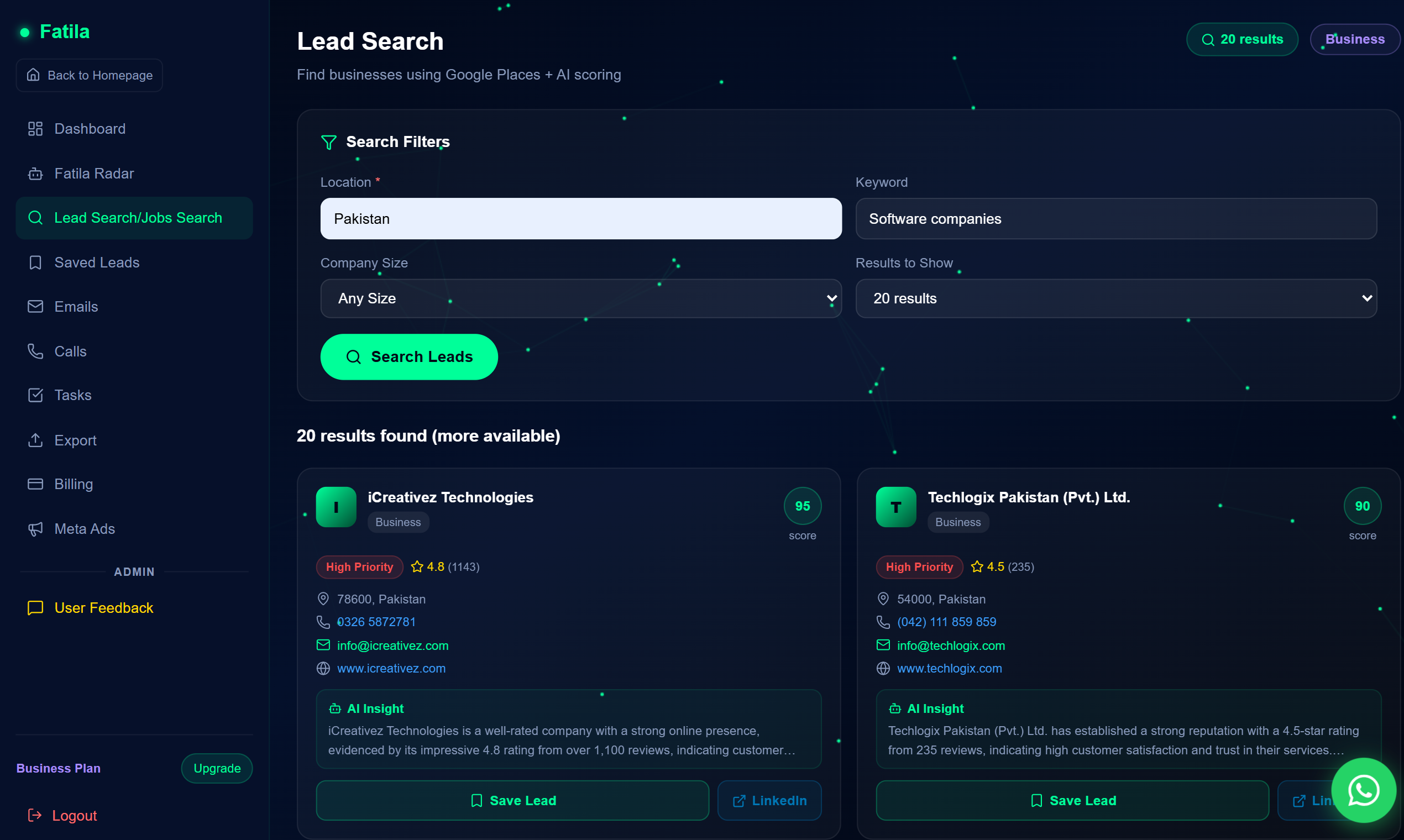Click the Calls phone icon in sidebar
The height and width of the screenshot is (840, 1404).
35,351
